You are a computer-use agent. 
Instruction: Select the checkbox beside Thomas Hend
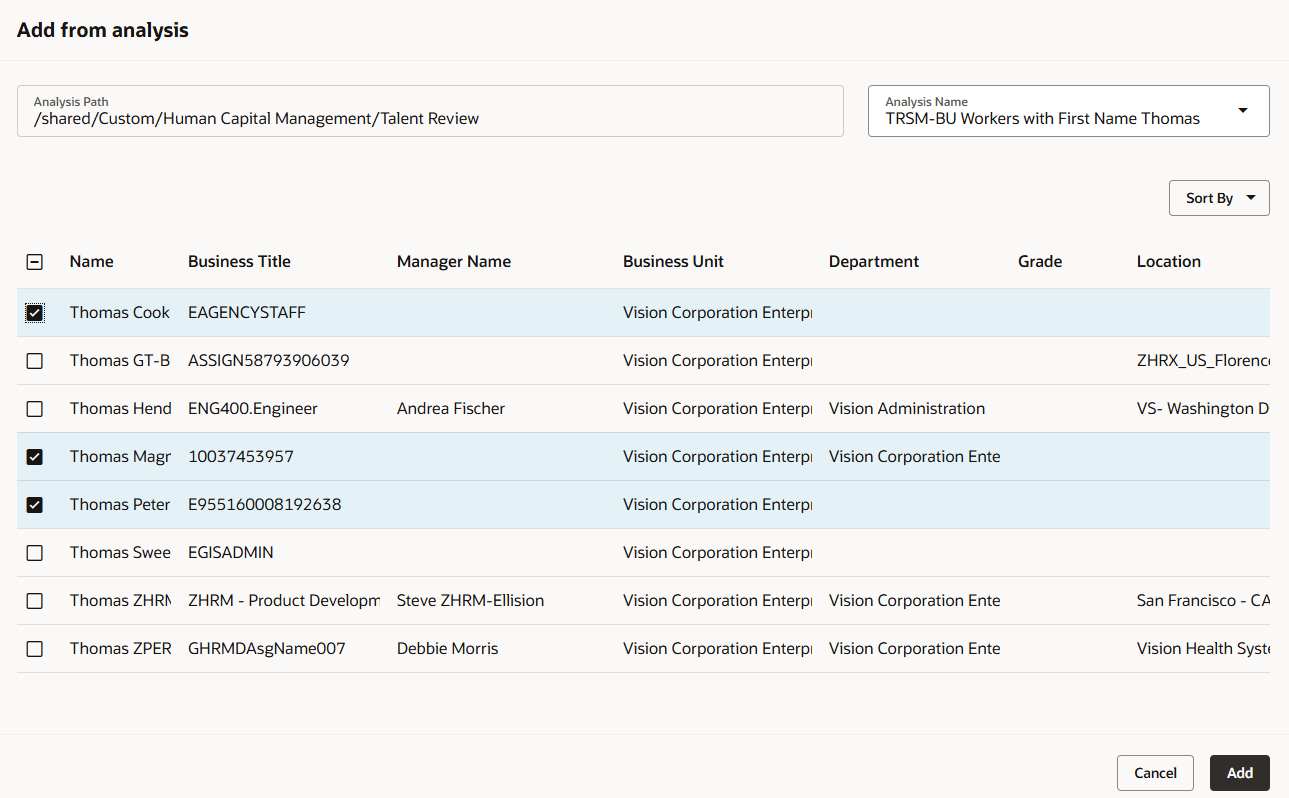[35, 408]
